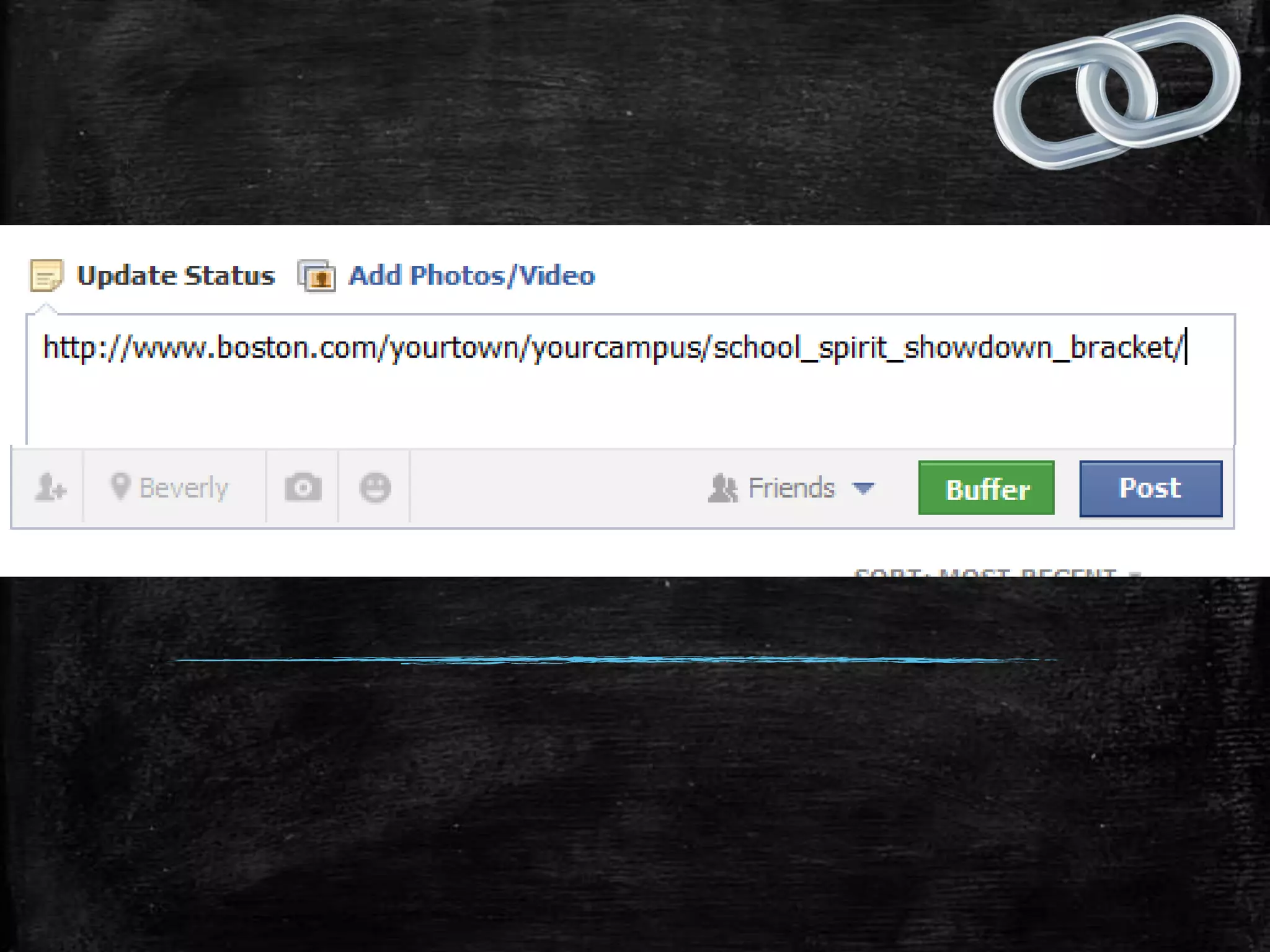The height and width of the screenshot is (952, 1270).
Task: Tag people with the person-plus icon
Action: [x=50, y=487]
